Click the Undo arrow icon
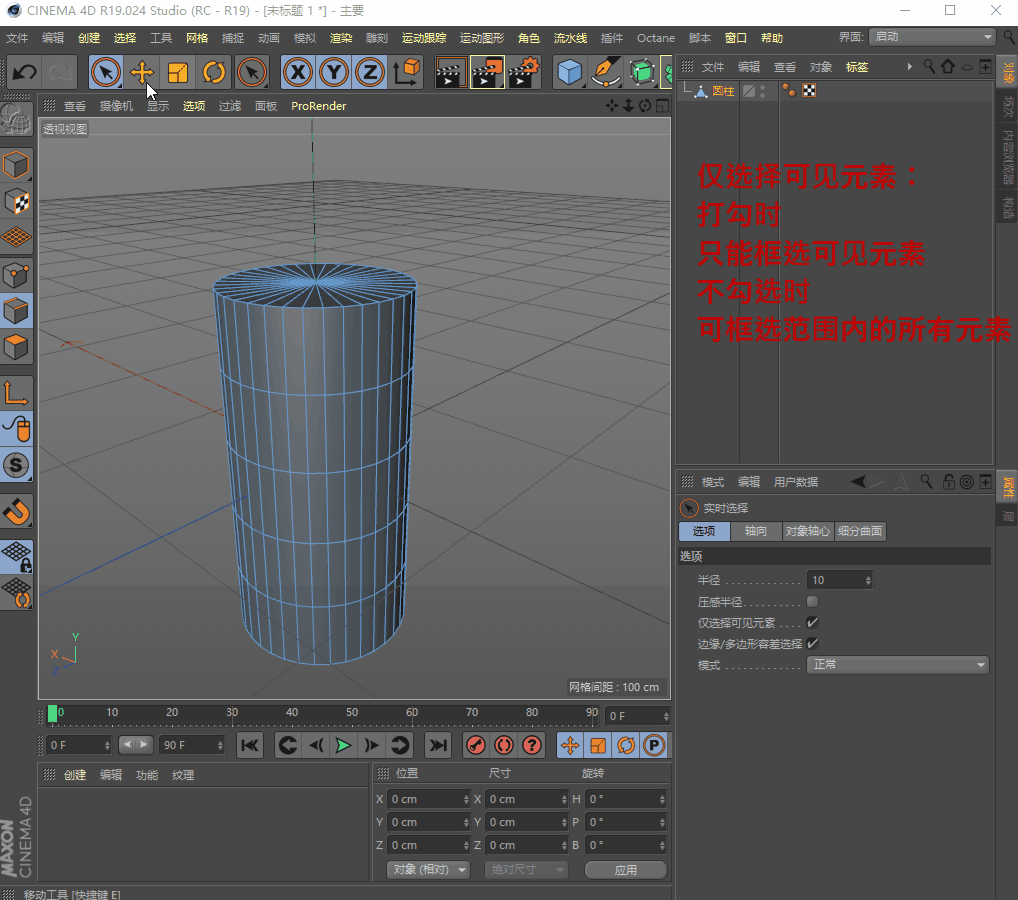The height and width of the screenshot is (900, 1018). click(24, 72)
